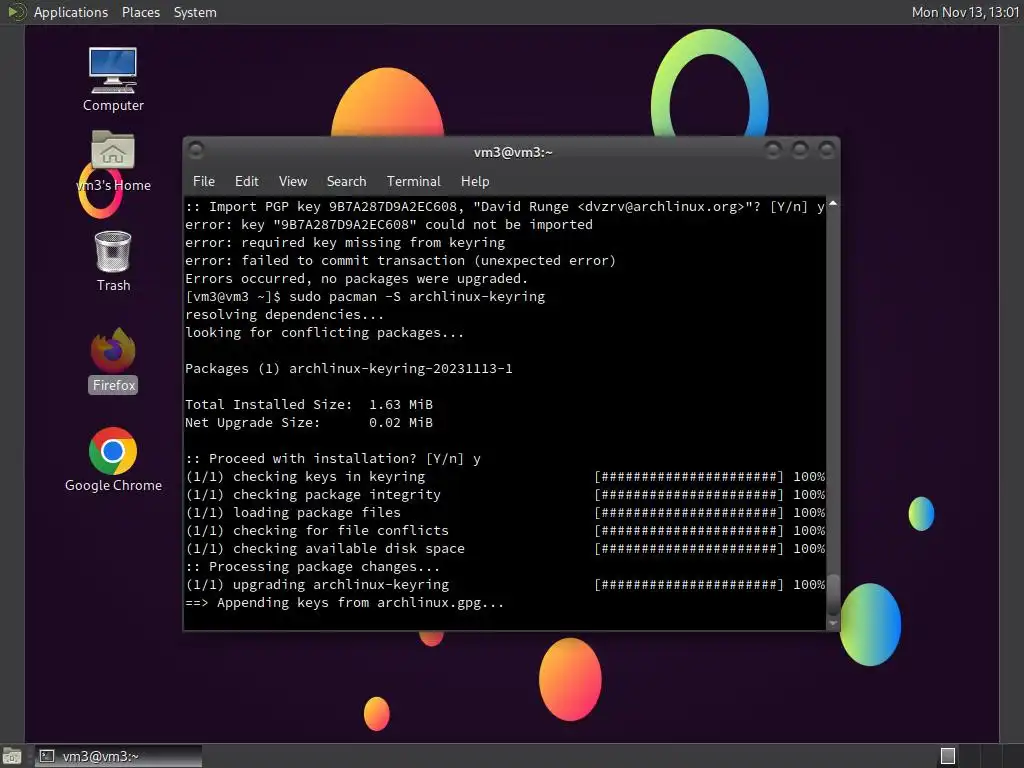Open the terminal Edit menu
The image size is (1024, 768).
(x=246, y=182)
